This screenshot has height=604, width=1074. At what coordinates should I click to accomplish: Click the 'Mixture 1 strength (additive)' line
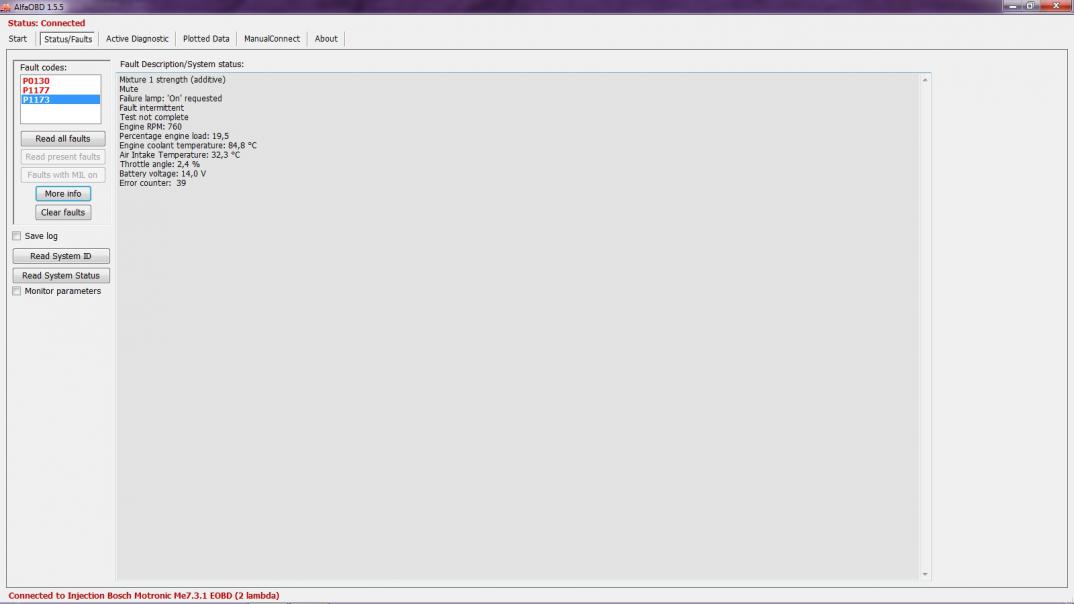pyautogui.click(x=173, y=80)
